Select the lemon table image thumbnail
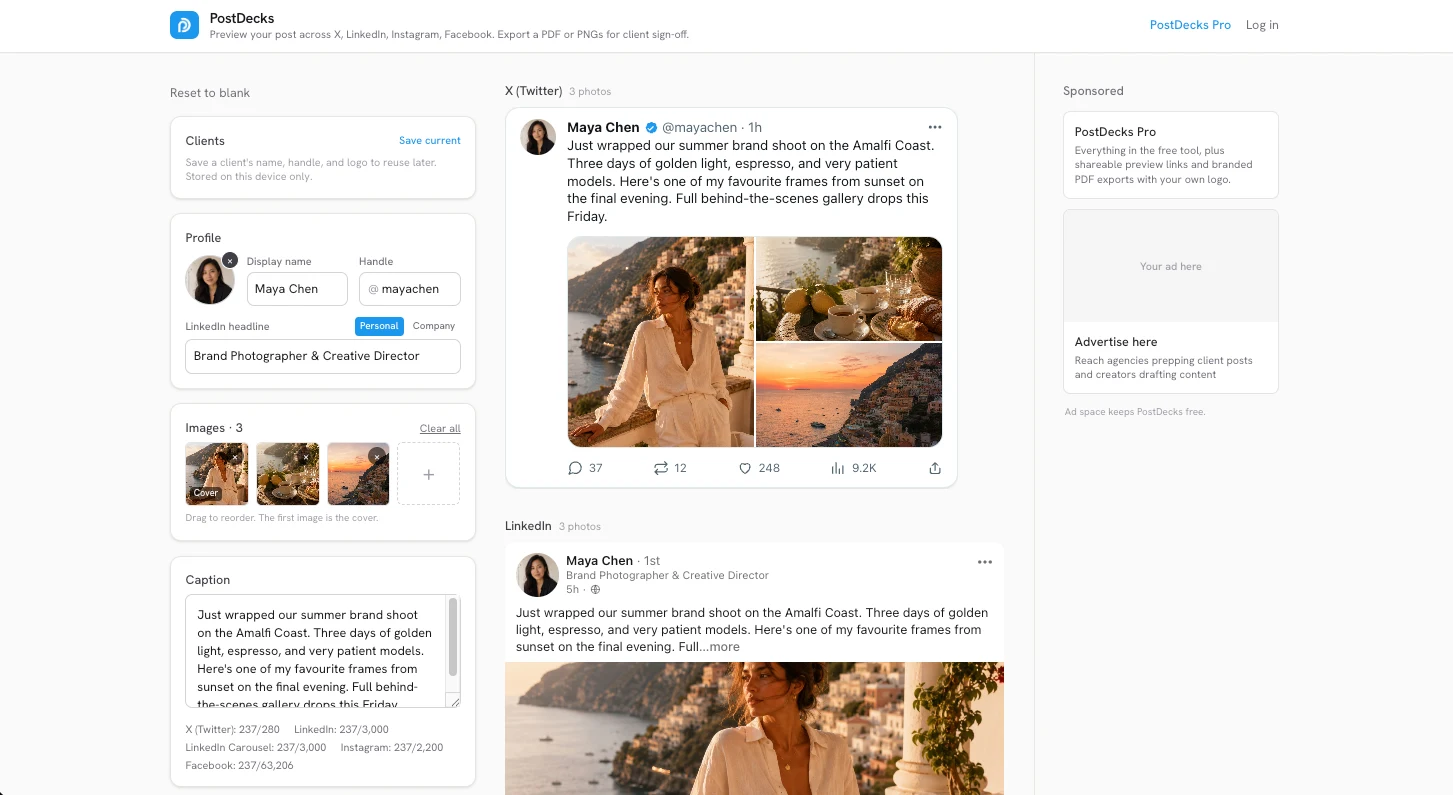The image size is (1453, 795). click(x=288, y=474)
